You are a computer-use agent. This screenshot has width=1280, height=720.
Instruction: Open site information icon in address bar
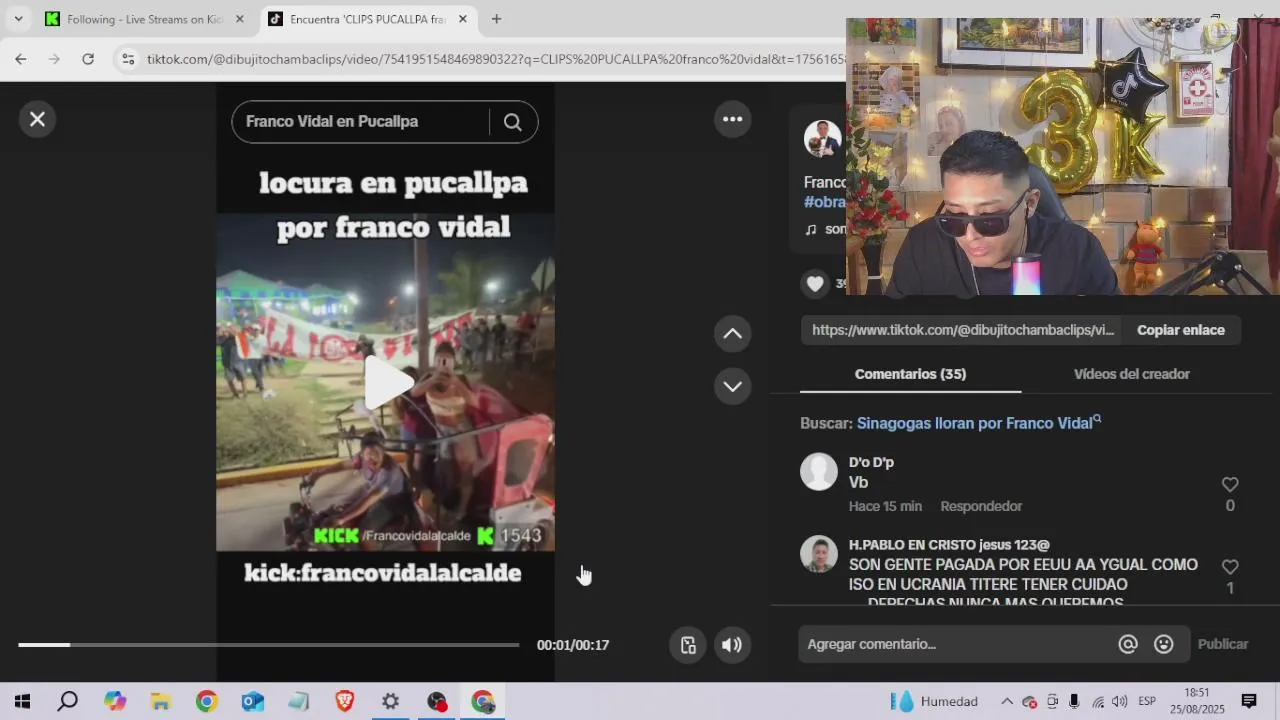click(x=128, y=60)
